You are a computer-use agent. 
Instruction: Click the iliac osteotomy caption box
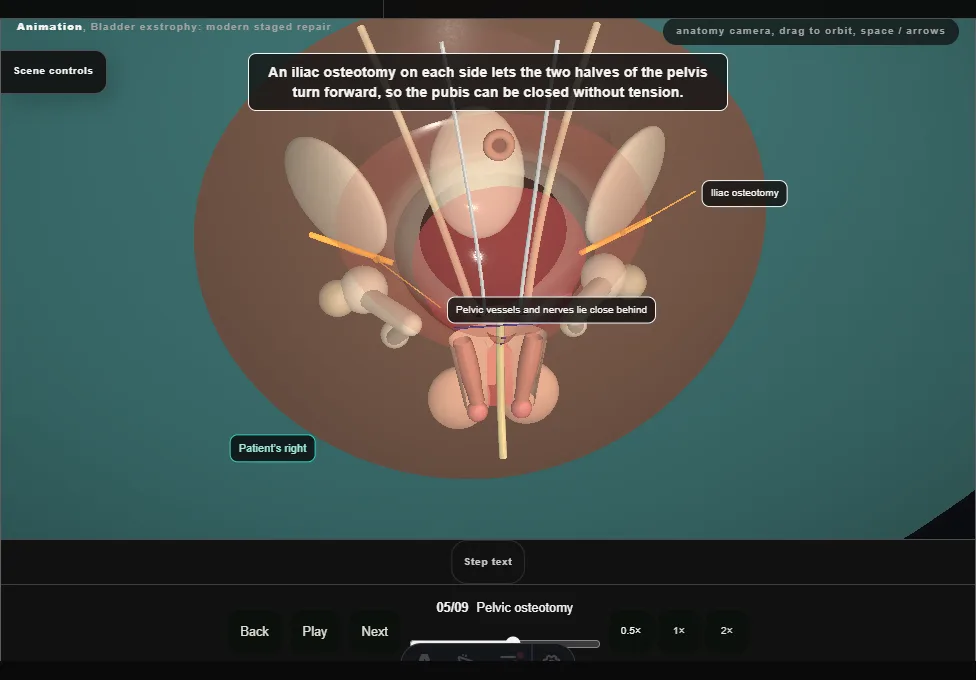point(488,82)
